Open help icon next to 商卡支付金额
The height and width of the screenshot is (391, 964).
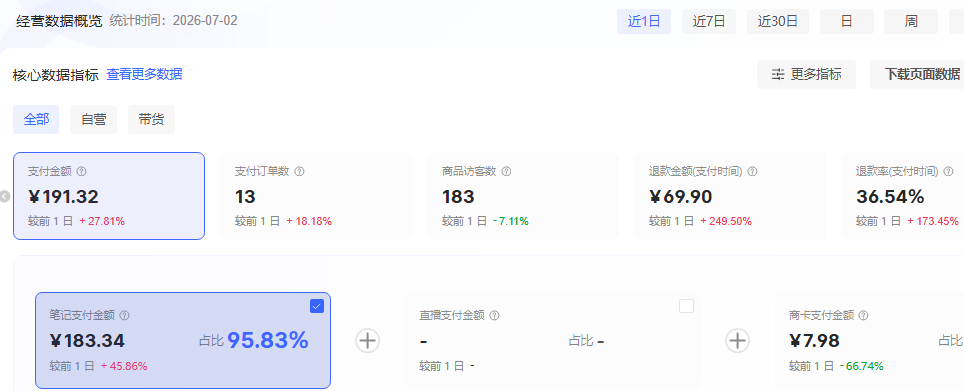pyautogui.click(x=864, y=315)
